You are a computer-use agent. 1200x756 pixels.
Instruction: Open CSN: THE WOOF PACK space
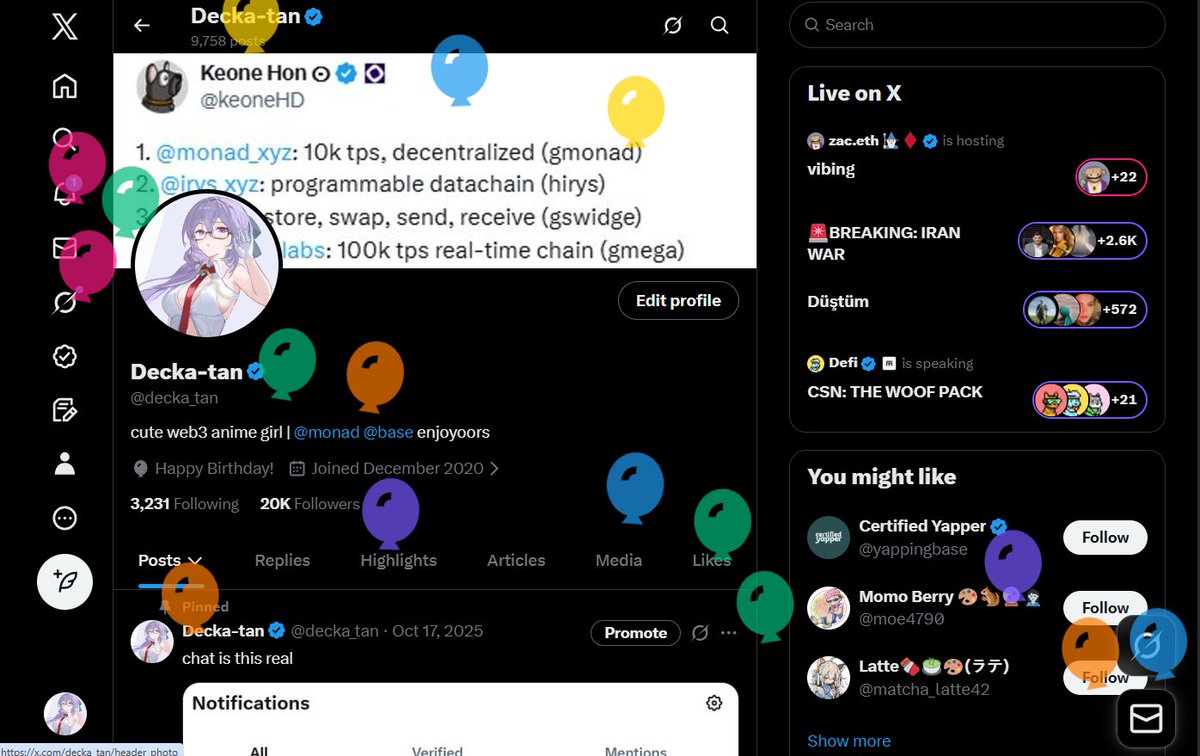pos(895,392)
